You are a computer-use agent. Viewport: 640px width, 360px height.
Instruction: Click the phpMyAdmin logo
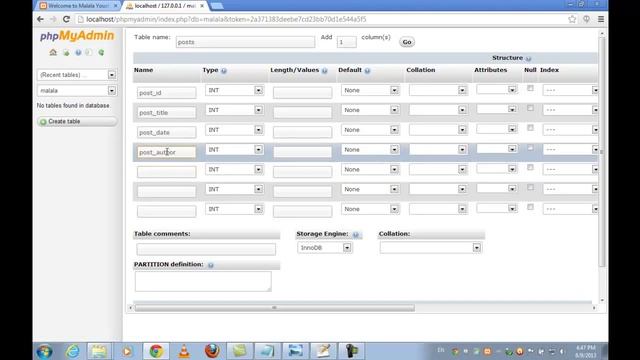[77, 36]
